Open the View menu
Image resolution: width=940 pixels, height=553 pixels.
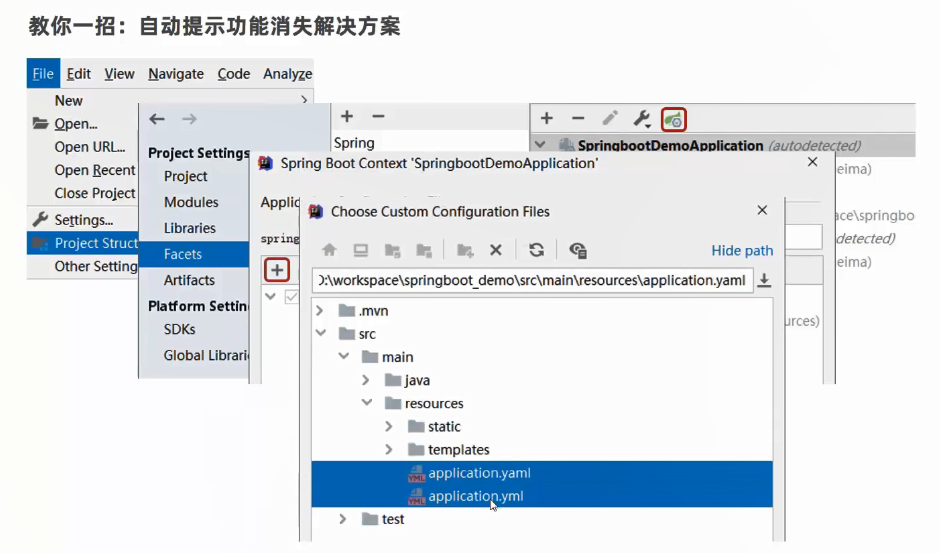coord(119,74)
